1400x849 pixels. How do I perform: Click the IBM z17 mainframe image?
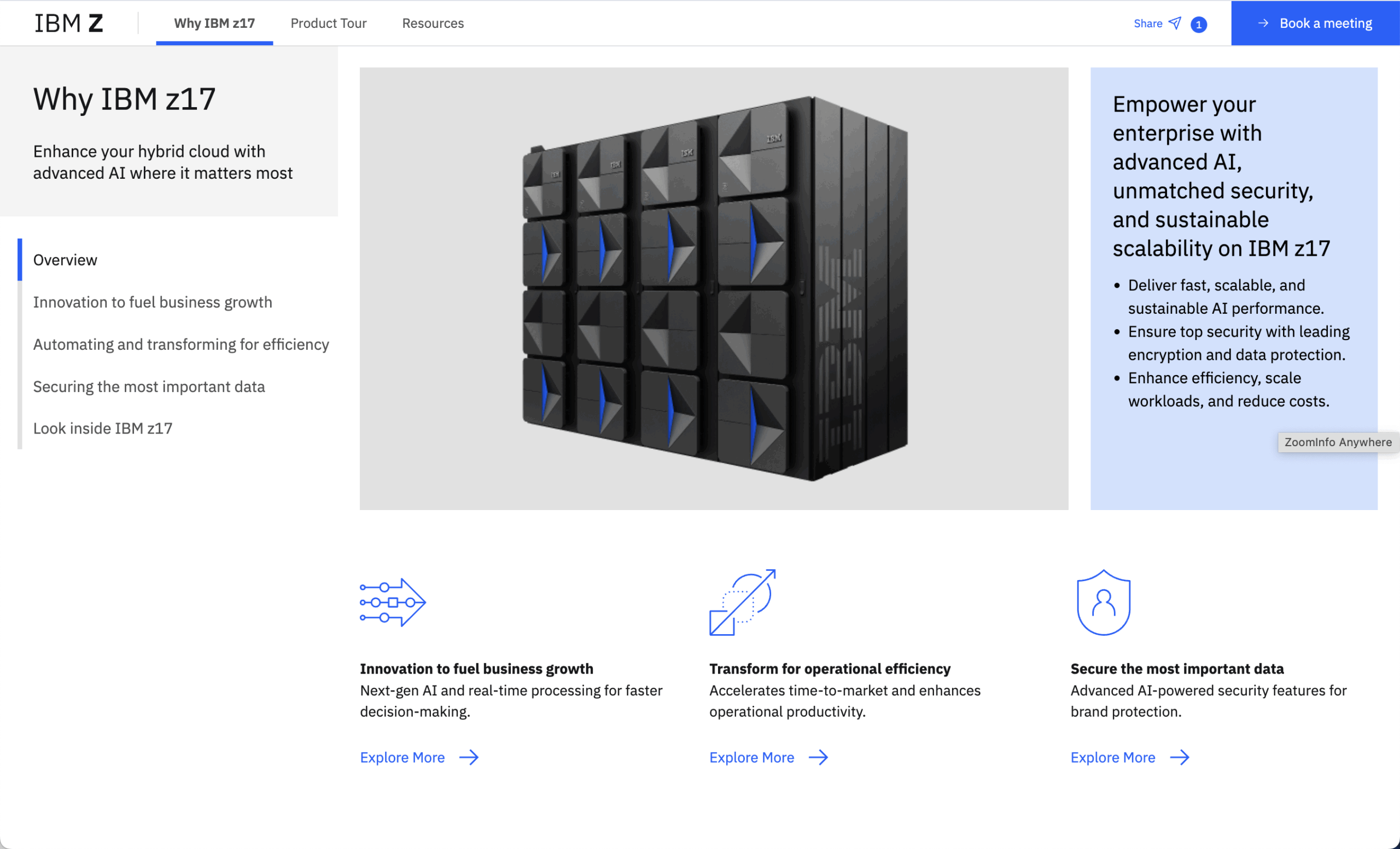[714, 289]
